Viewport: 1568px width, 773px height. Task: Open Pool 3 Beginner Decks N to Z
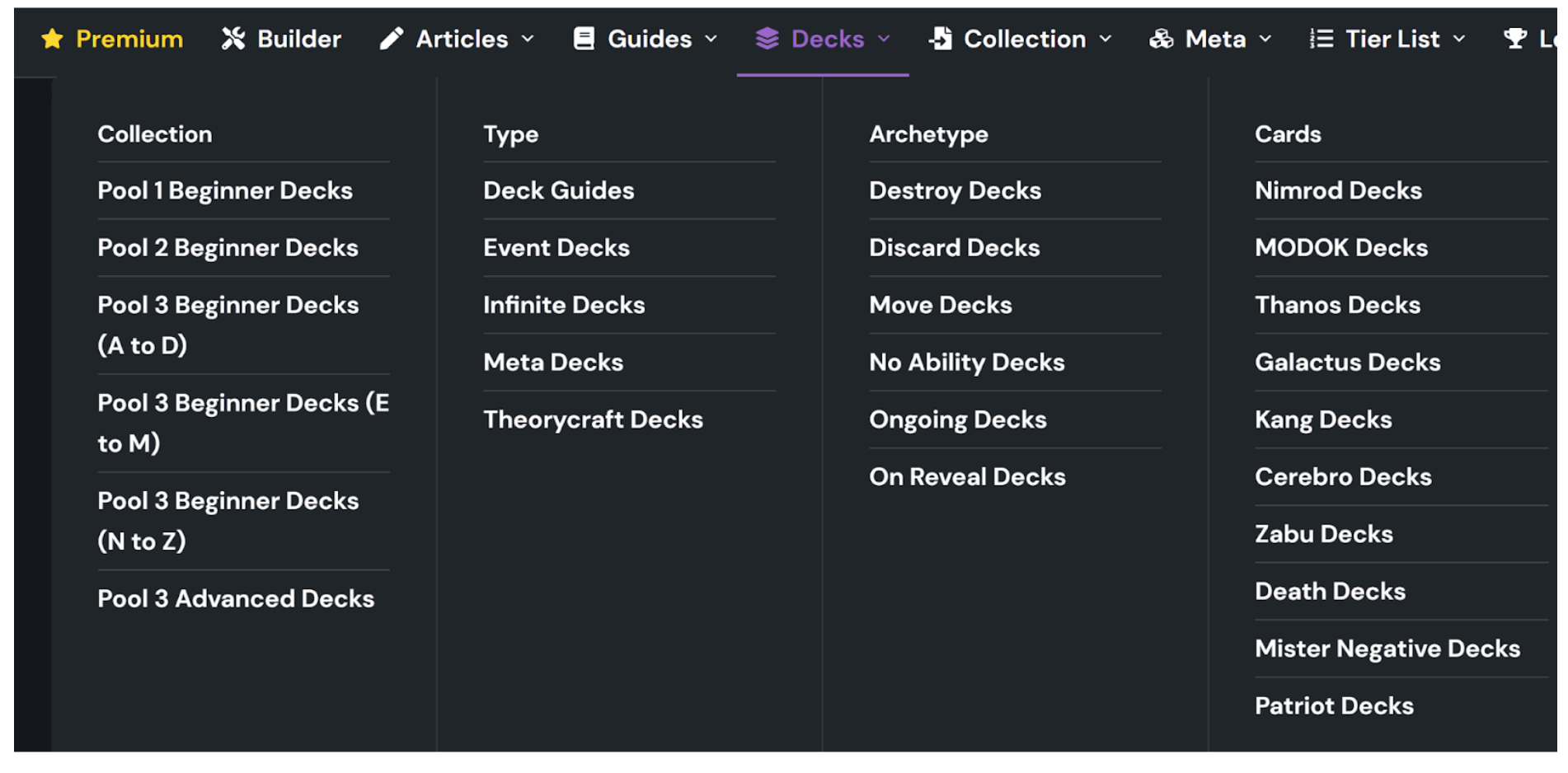coord(228,521)
